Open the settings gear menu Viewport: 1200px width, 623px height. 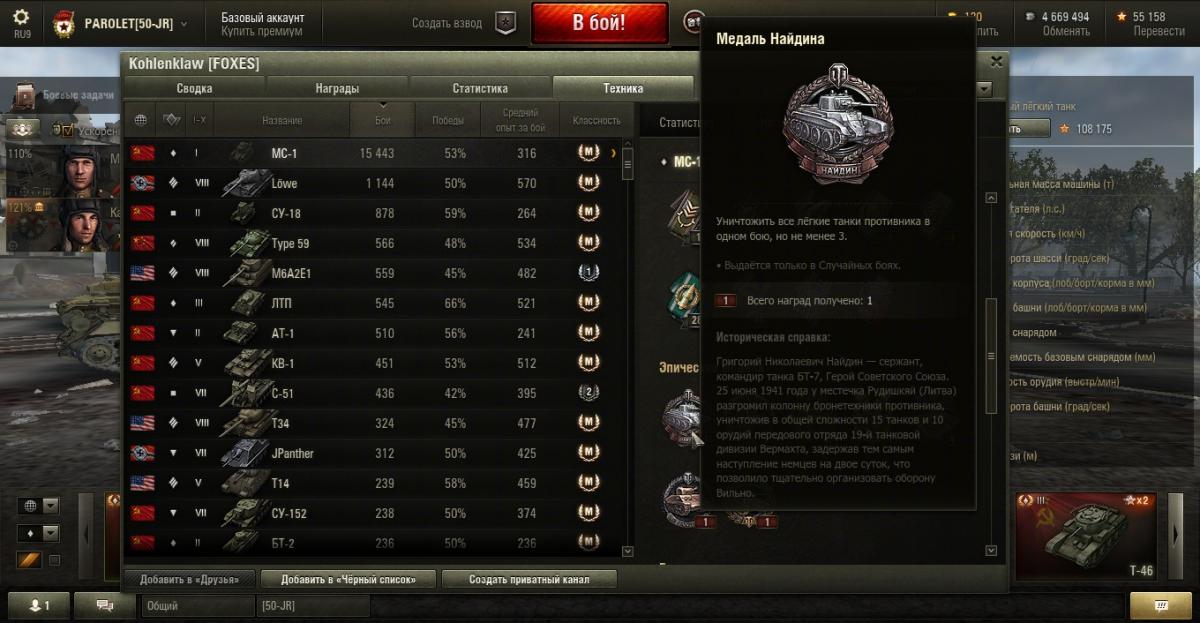tap(21, 18)
